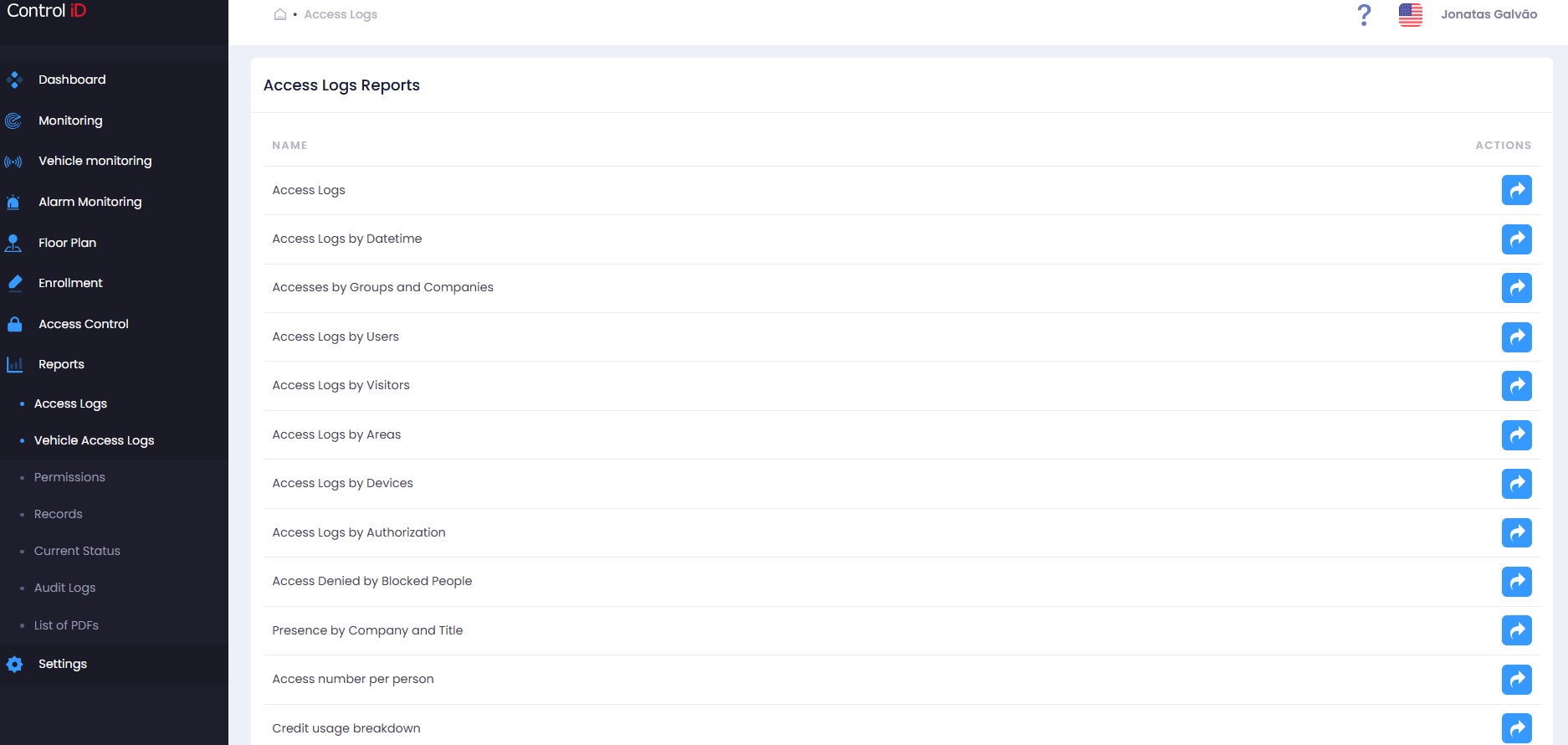
Task: Open the Access Logs by Areas arrow
Action: click(x=1516, y=435)
